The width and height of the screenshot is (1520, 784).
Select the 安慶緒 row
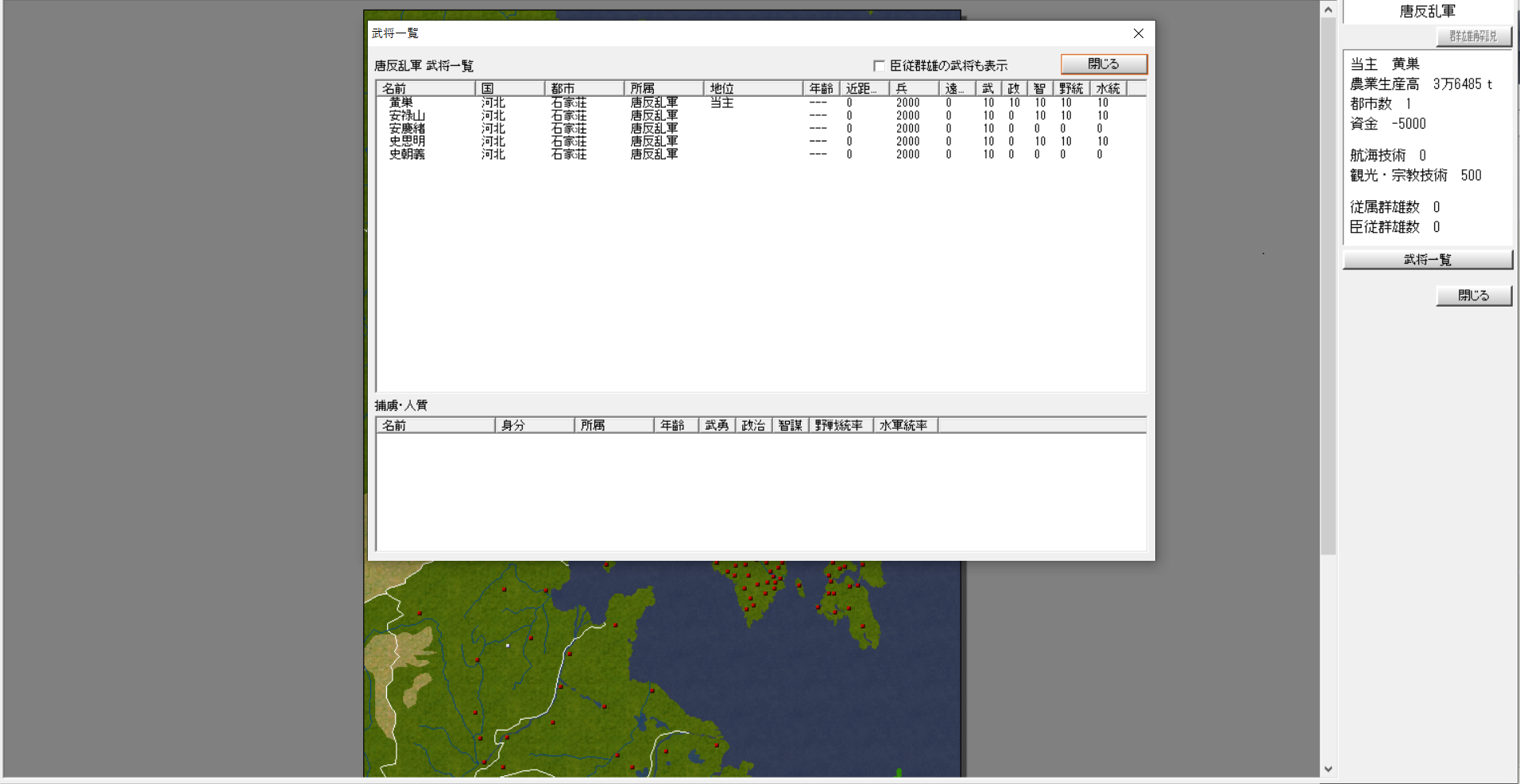[407, 129]
